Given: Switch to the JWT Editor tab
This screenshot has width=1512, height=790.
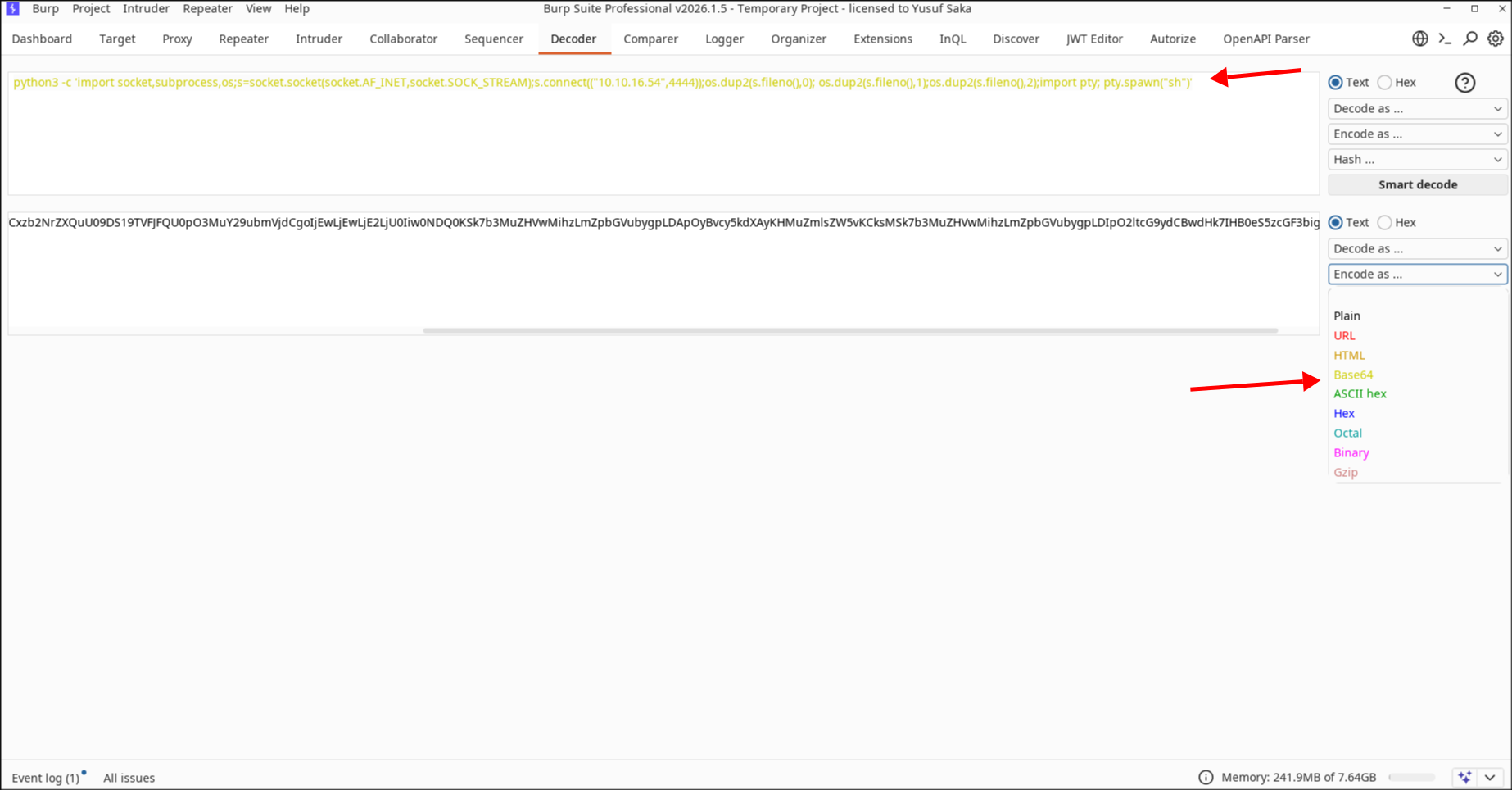Looking at the screenshot, I should (x=1094, y=39).
